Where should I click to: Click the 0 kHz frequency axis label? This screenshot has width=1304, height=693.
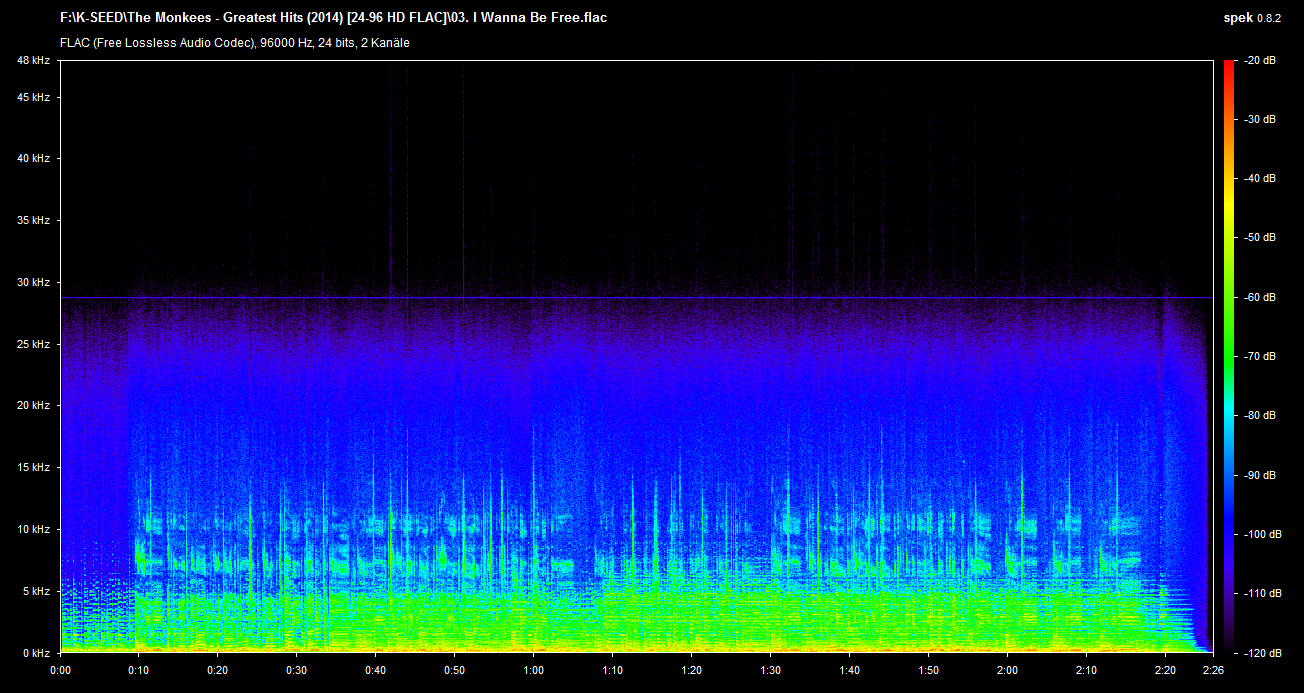pyautogui.click(x=35, y=653)
